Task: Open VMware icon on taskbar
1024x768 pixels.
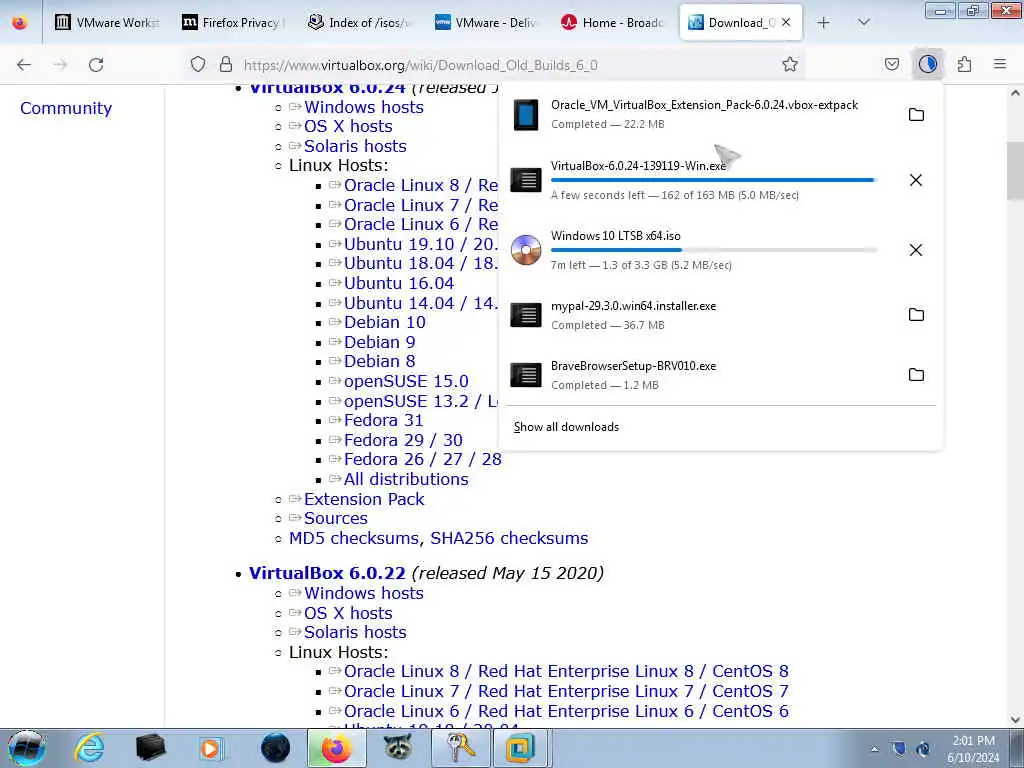Action: (x=521, y=748)
